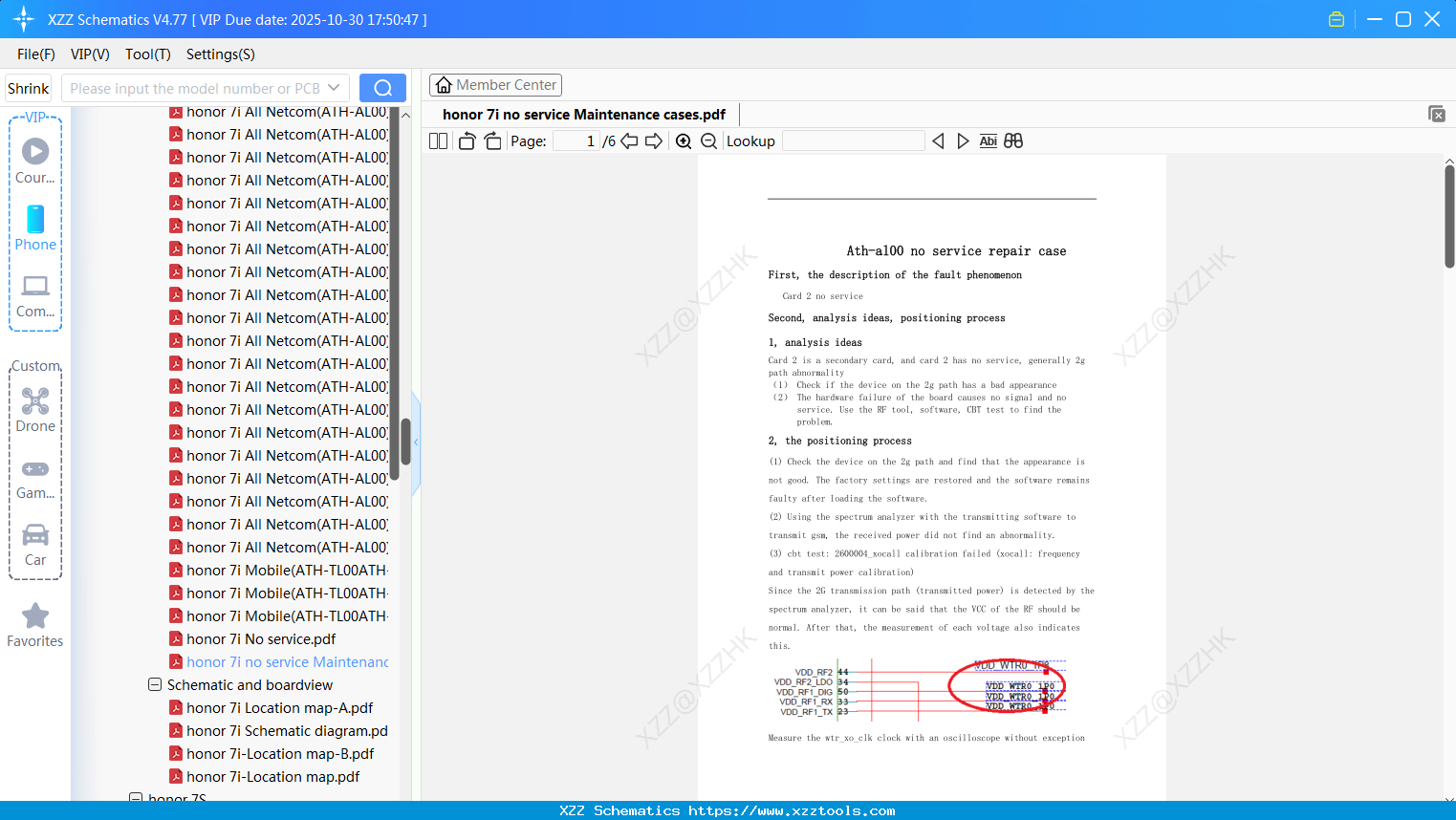Viewport: 1456px width, 820px height.
Task: Open the Settings(S) menu
Action: pyautogui.click(x=221, y=54)
